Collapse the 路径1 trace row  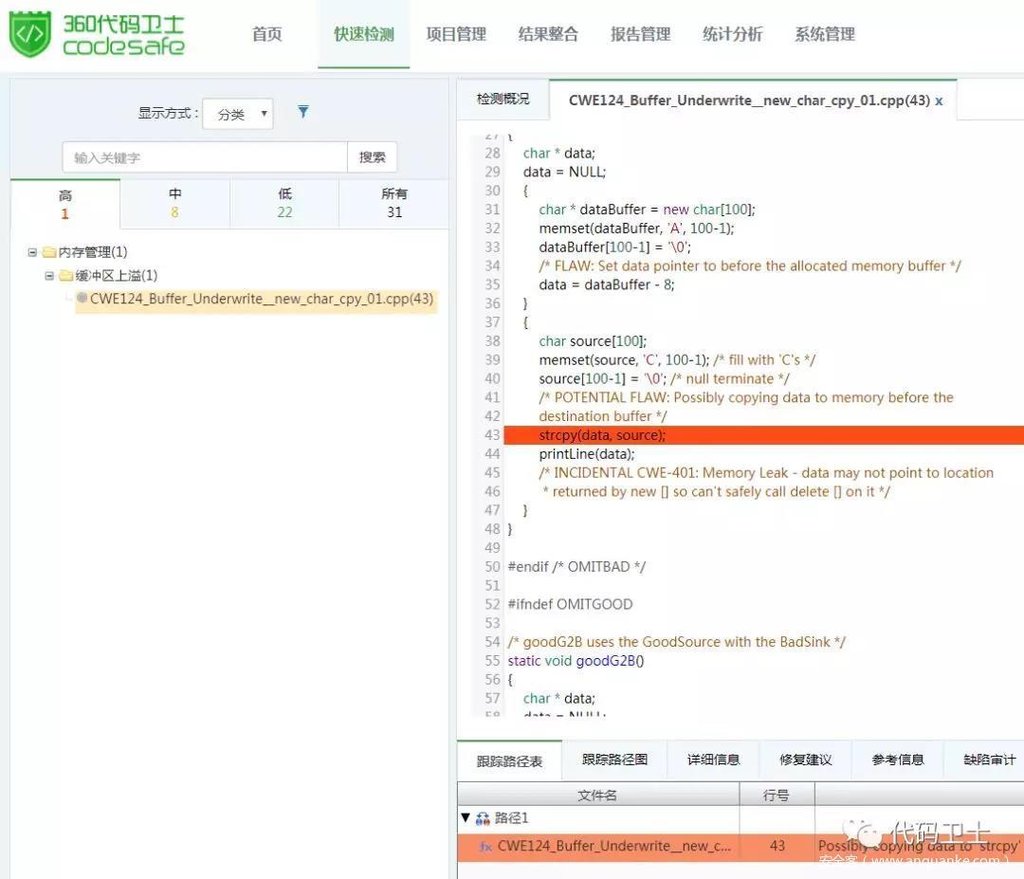465,818
